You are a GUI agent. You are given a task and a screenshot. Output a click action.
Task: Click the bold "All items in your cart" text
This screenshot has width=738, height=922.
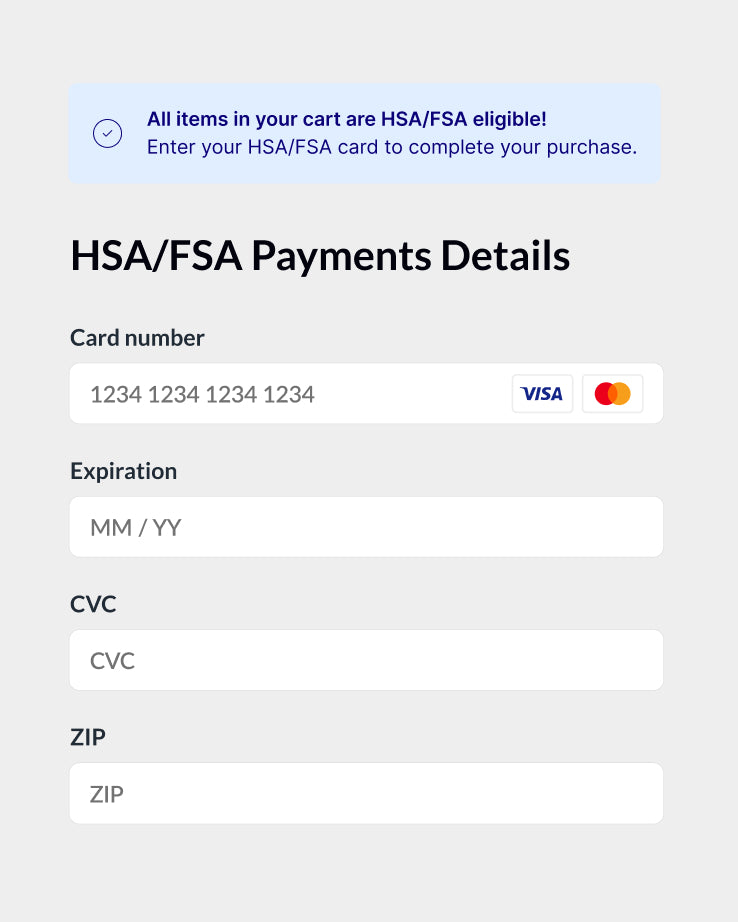262,119
